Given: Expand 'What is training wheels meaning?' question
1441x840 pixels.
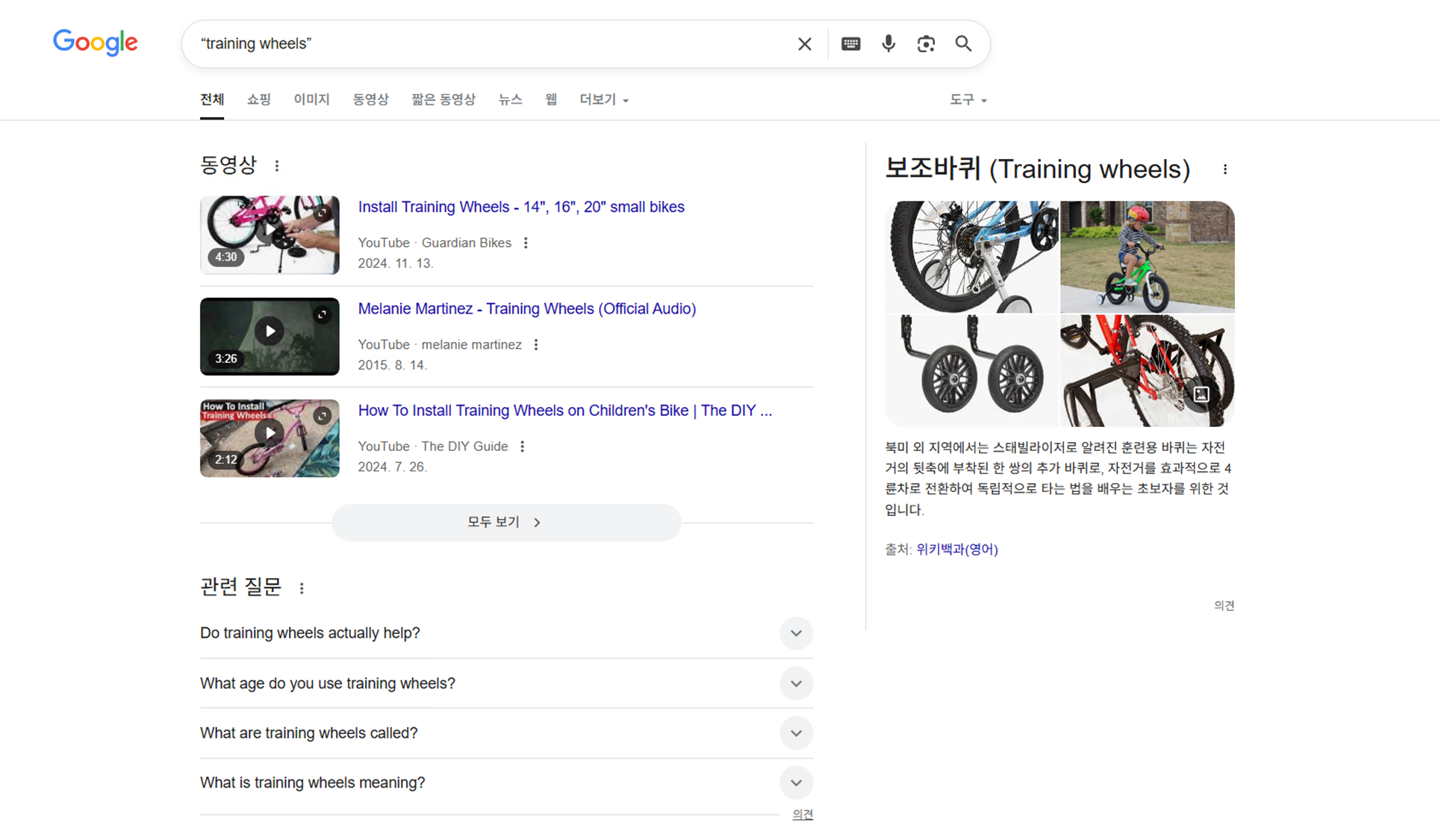Looking at the screenshot, I should (x=796, y=783).
